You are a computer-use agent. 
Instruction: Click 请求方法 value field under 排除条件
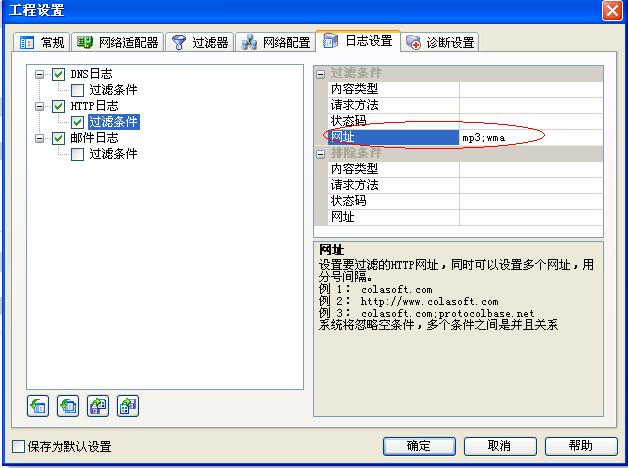point(531,186)
